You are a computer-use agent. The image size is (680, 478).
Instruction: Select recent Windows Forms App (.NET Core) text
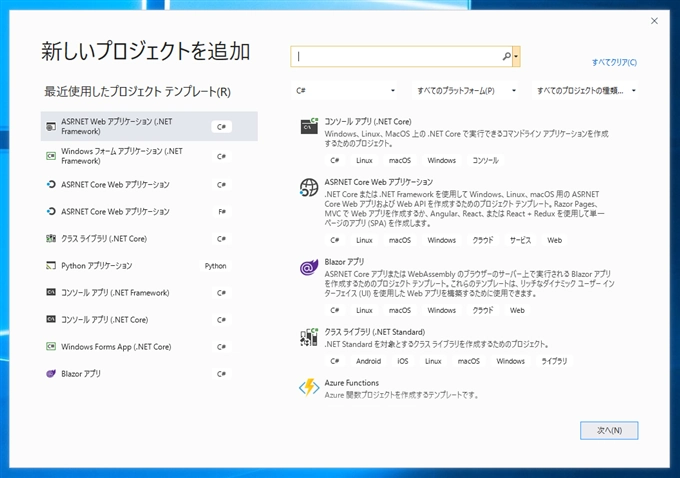[116, 347]
